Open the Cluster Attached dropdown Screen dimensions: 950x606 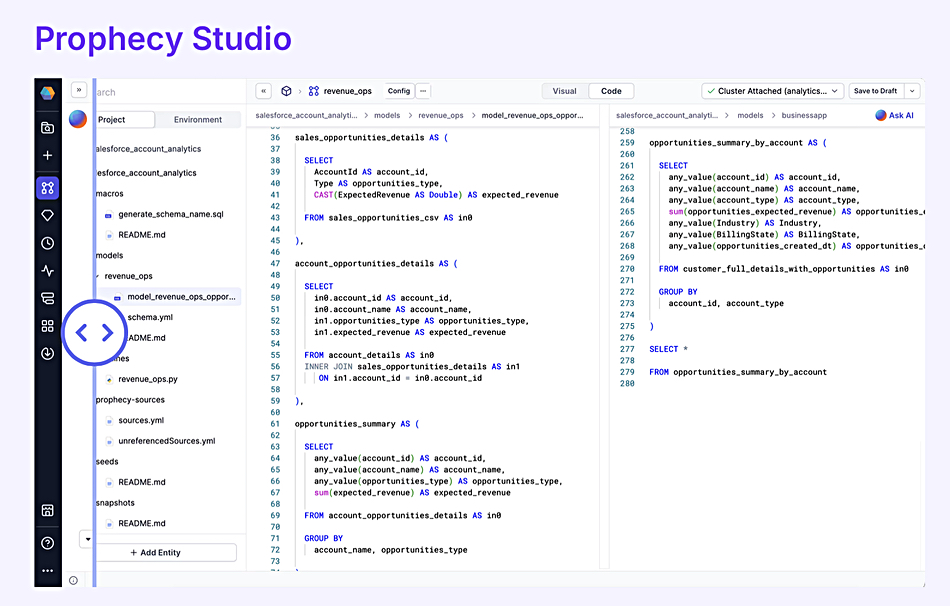tap(772, 91)
